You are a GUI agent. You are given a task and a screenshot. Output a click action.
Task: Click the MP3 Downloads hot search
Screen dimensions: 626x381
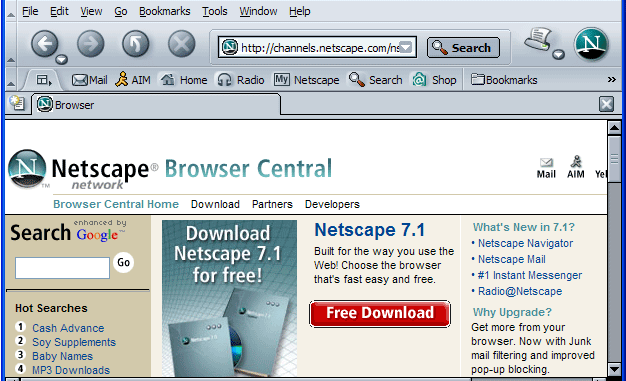71,370
